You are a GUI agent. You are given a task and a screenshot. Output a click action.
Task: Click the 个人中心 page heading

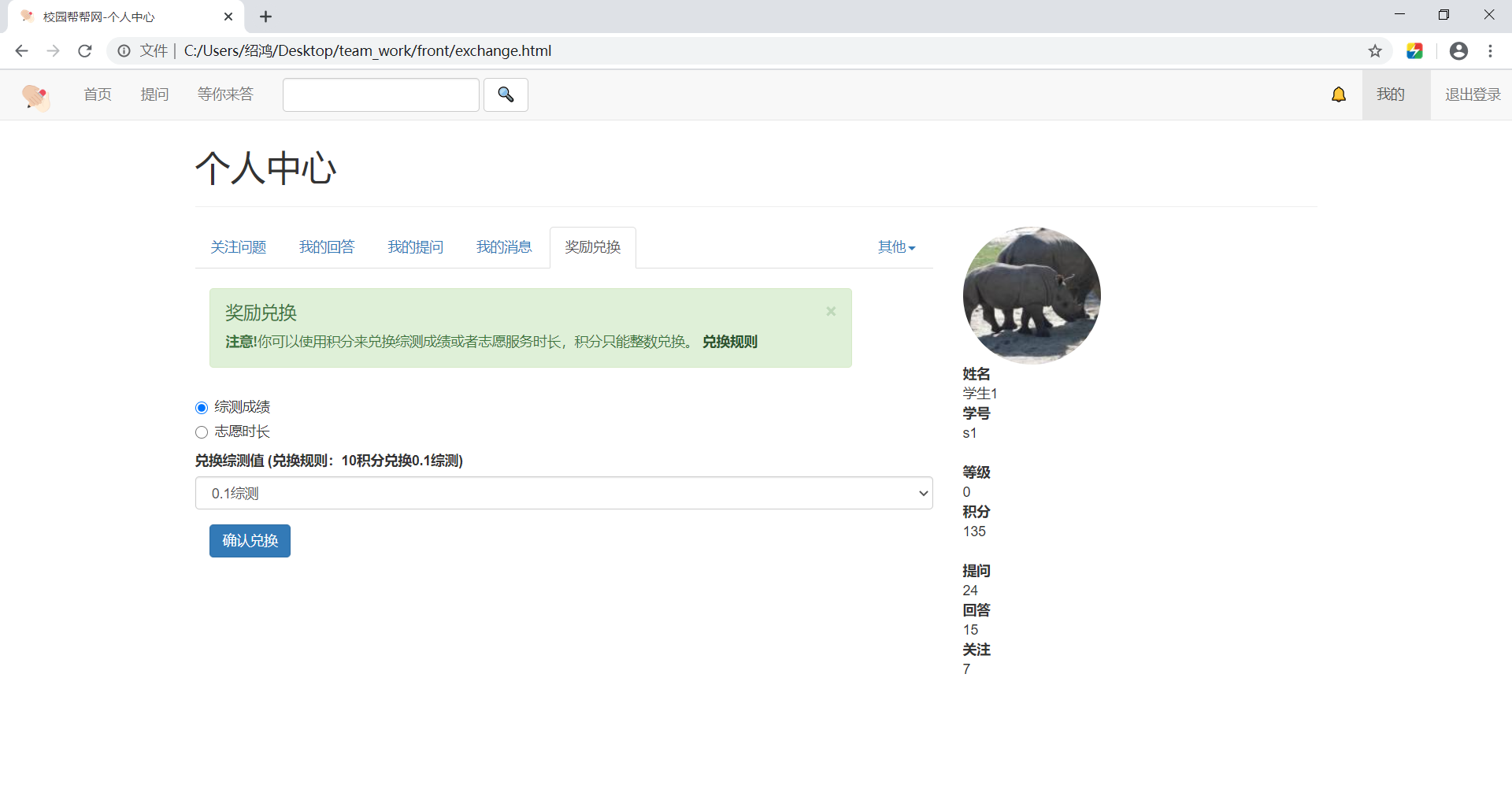pyautogui.click(x=266, y=168)
